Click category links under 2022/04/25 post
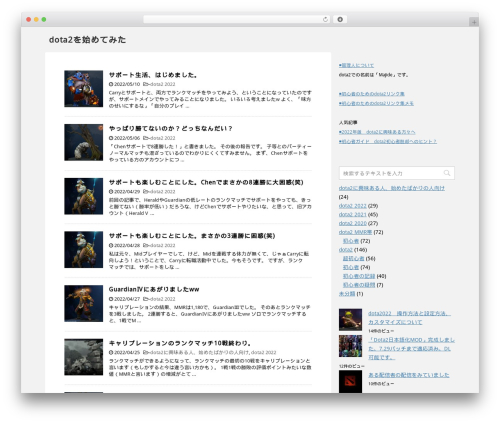Image resolution: width=500 pixels, height=423 pixels. pos(212,352)
